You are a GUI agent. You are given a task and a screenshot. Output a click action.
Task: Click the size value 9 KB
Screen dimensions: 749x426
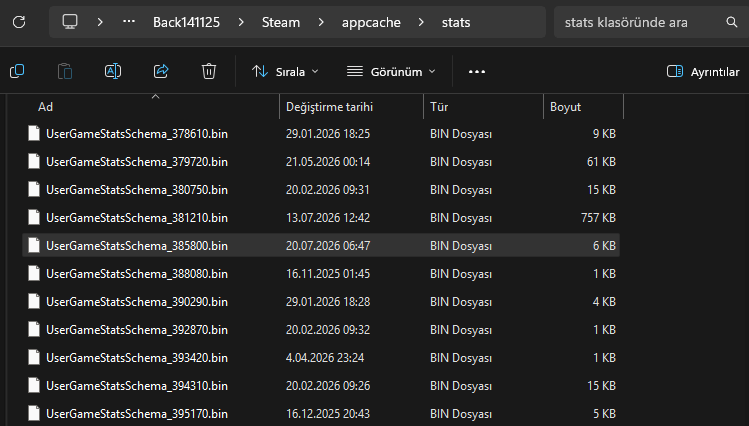click(604, 134)
